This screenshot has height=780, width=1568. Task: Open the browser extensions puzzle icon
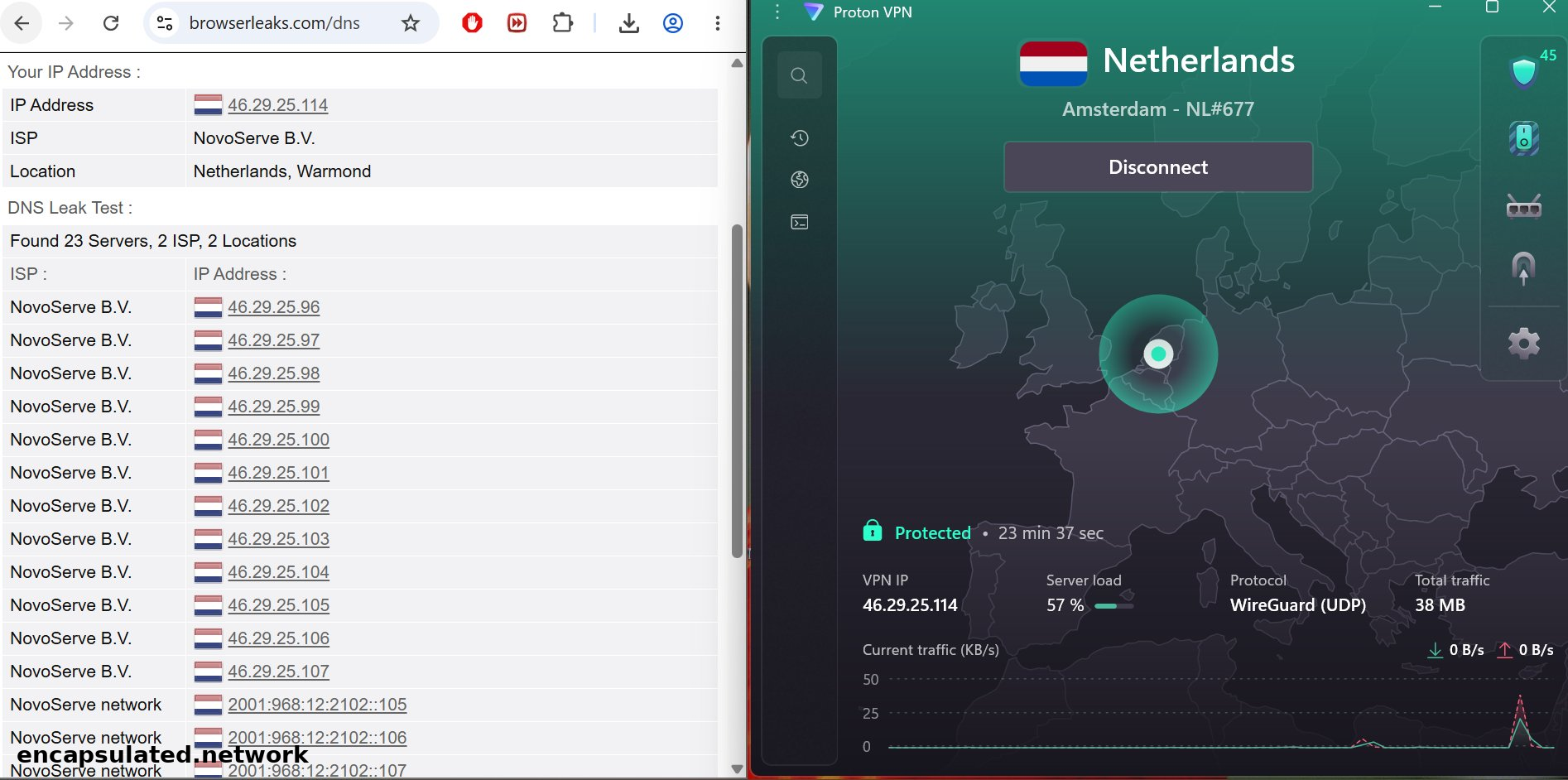click(x=563, y=23)
